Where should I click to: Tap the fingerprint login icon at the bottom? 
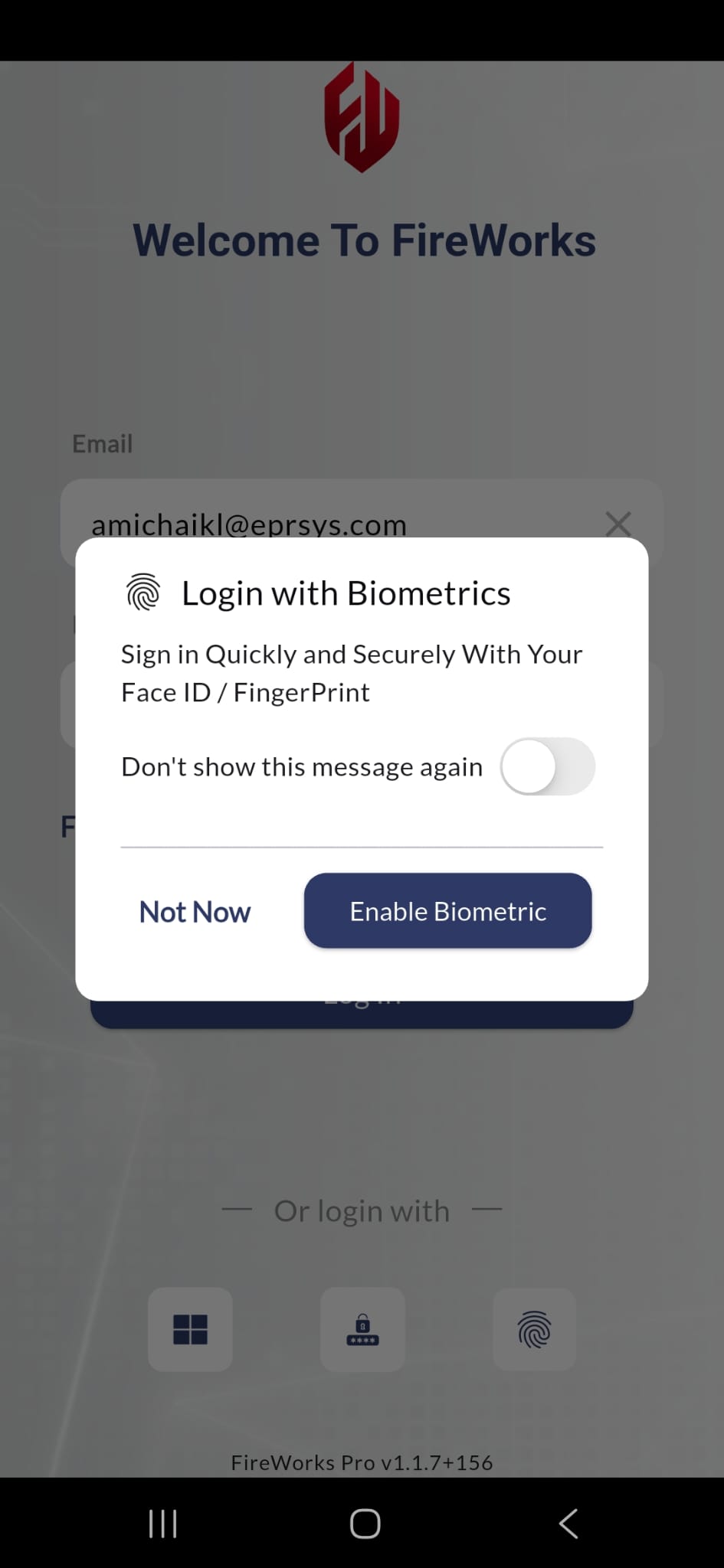point(534,1329)
